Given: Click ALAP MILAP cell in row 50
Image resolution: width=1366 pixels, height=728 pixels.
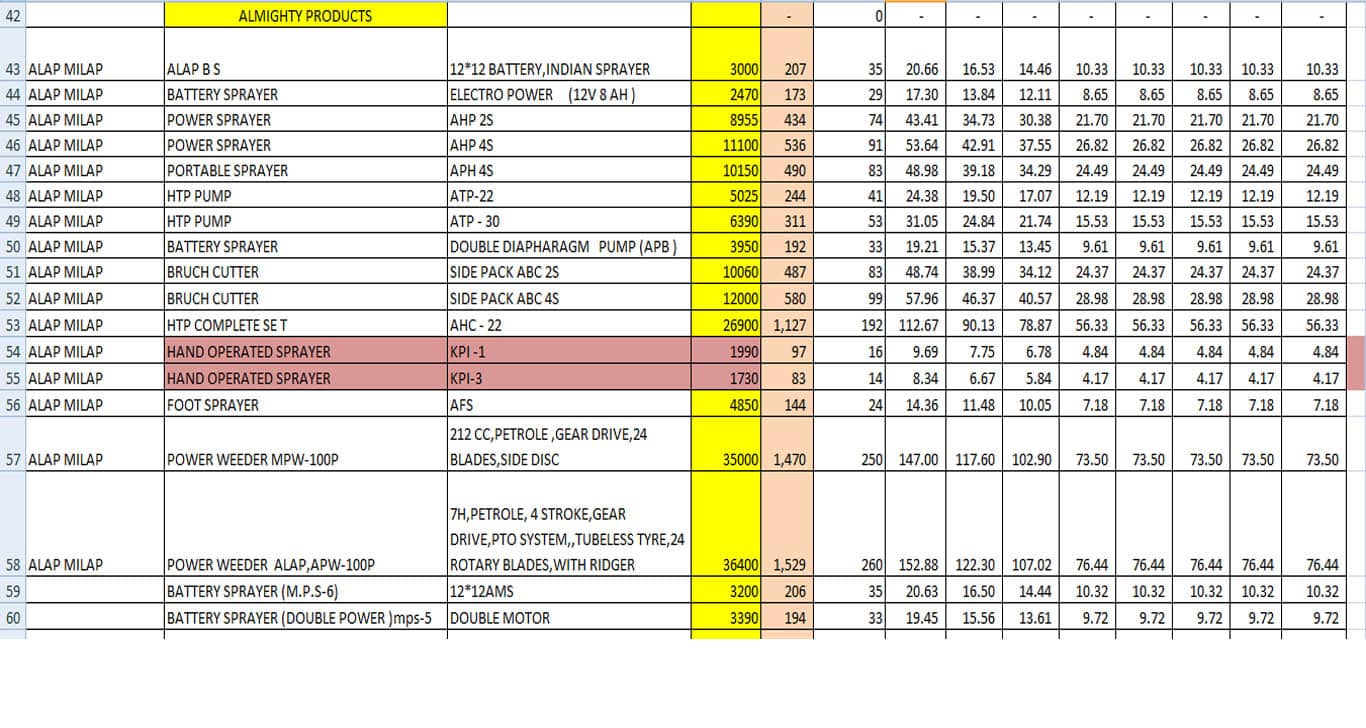Looking at the screenshot, I should tap(95, 246).
